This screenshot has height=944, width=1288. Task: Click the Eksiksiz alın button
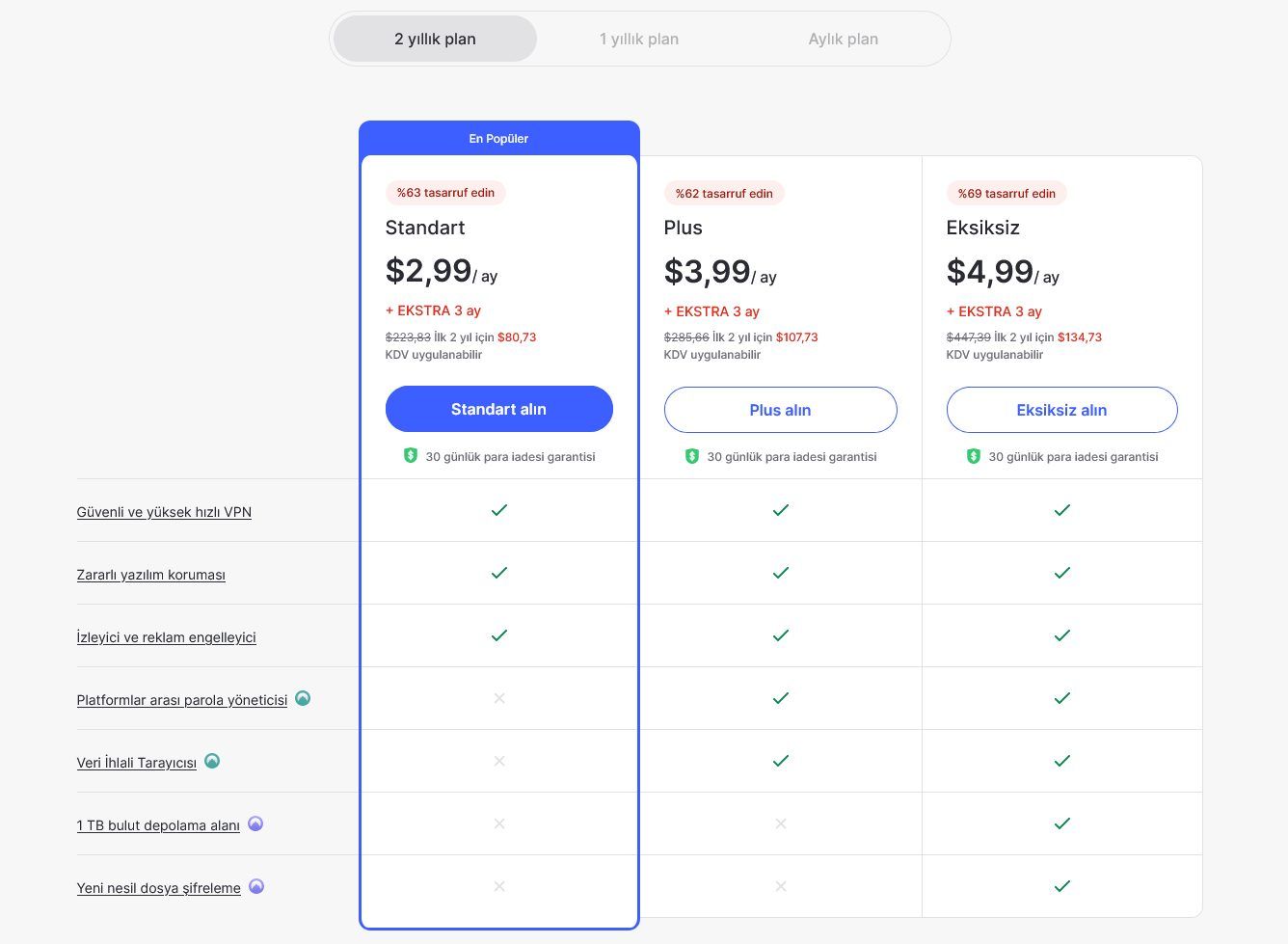pos(1061,410)
